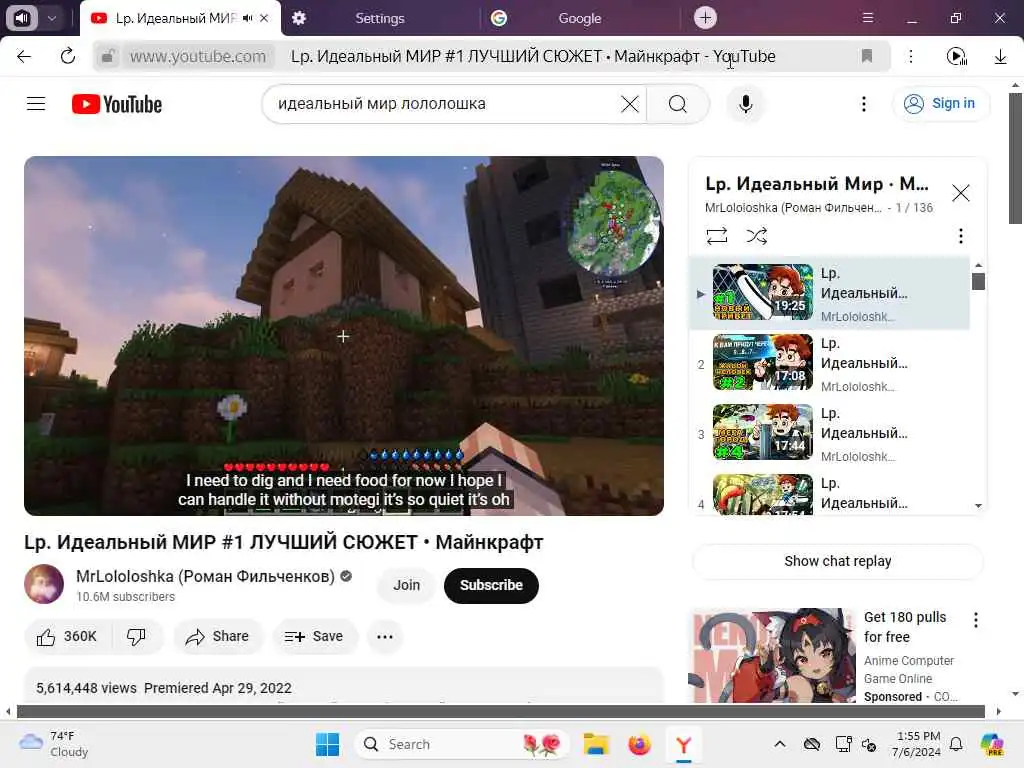Open a new browser tab
The height and width of the screenshot is (768, 1024).
[705, 18]
